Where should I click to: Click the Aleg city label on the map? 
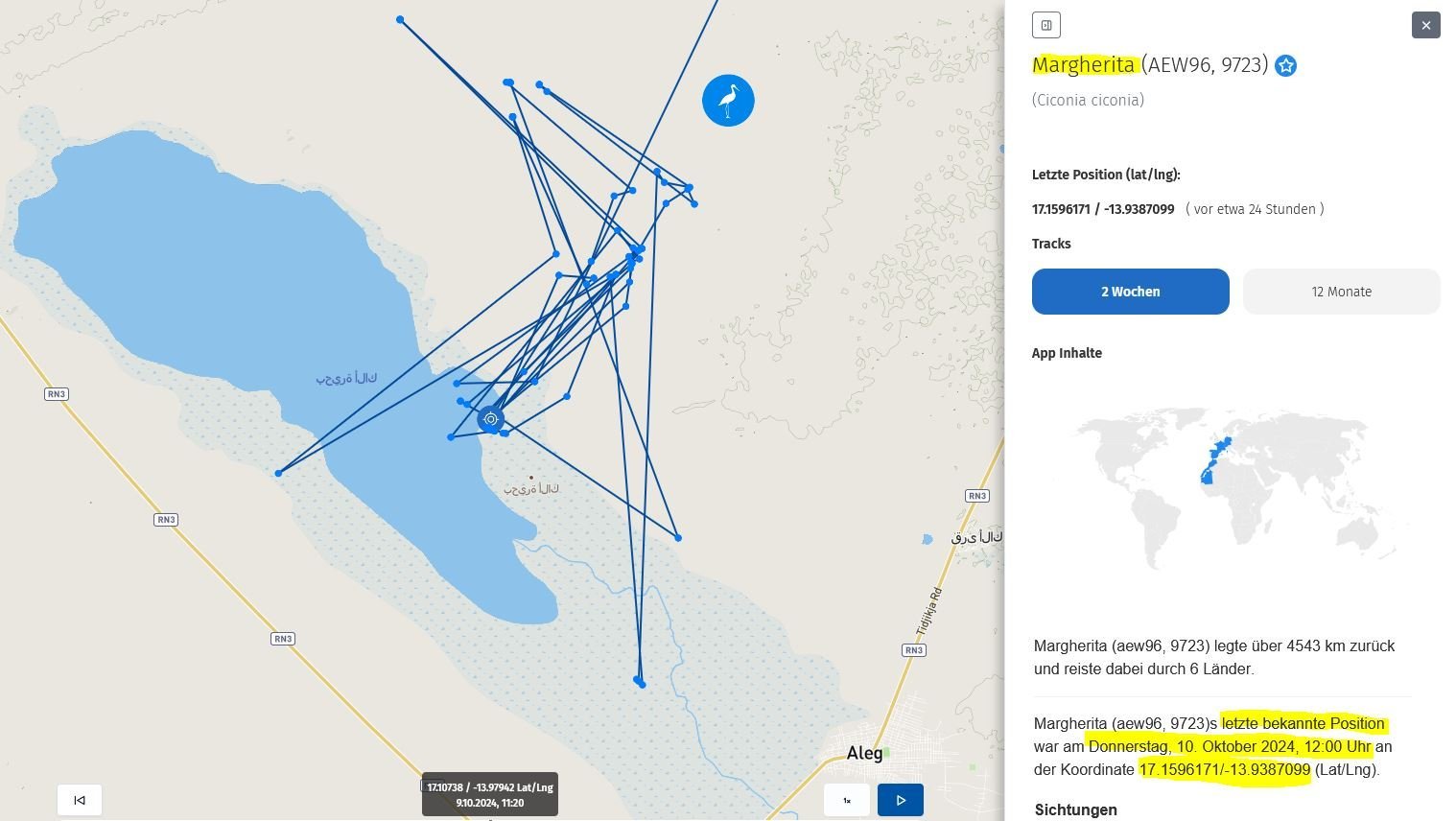tap(864, 753)
